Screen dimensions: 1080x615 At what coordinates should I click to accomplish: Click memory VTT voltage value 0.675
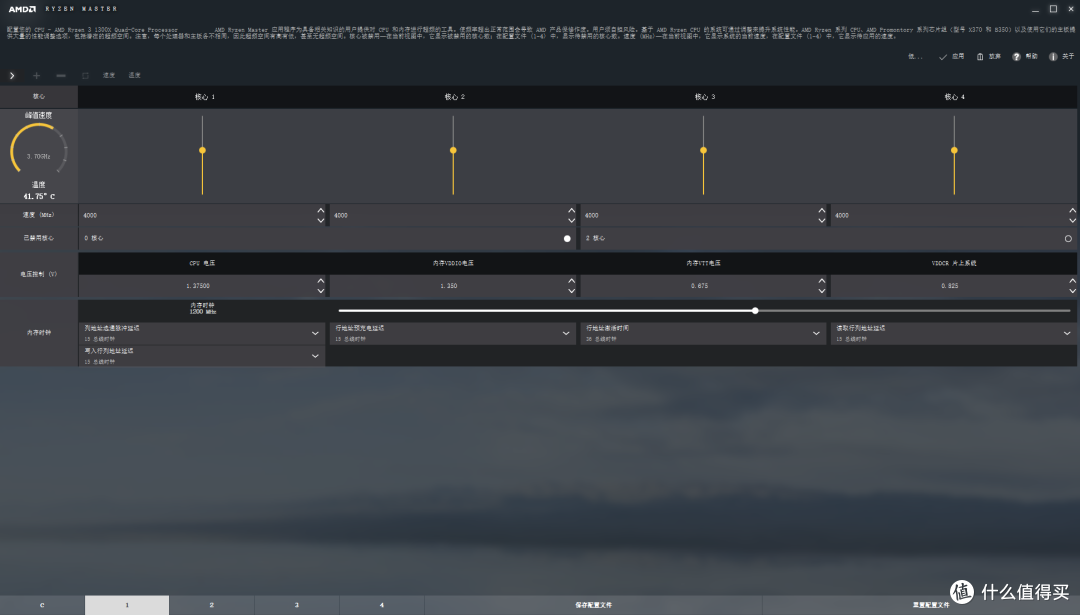click(699, 286)
